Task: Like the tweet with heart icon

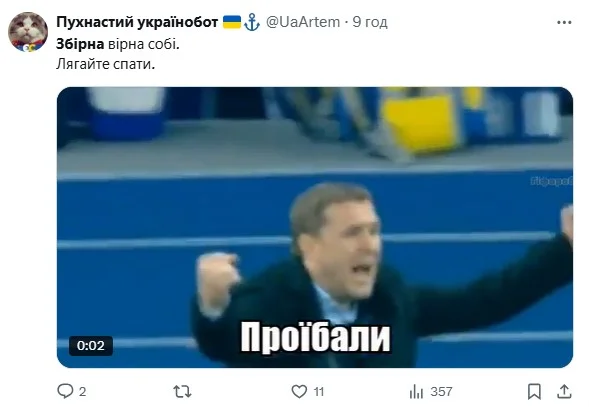Action: (x=299, y=392)
